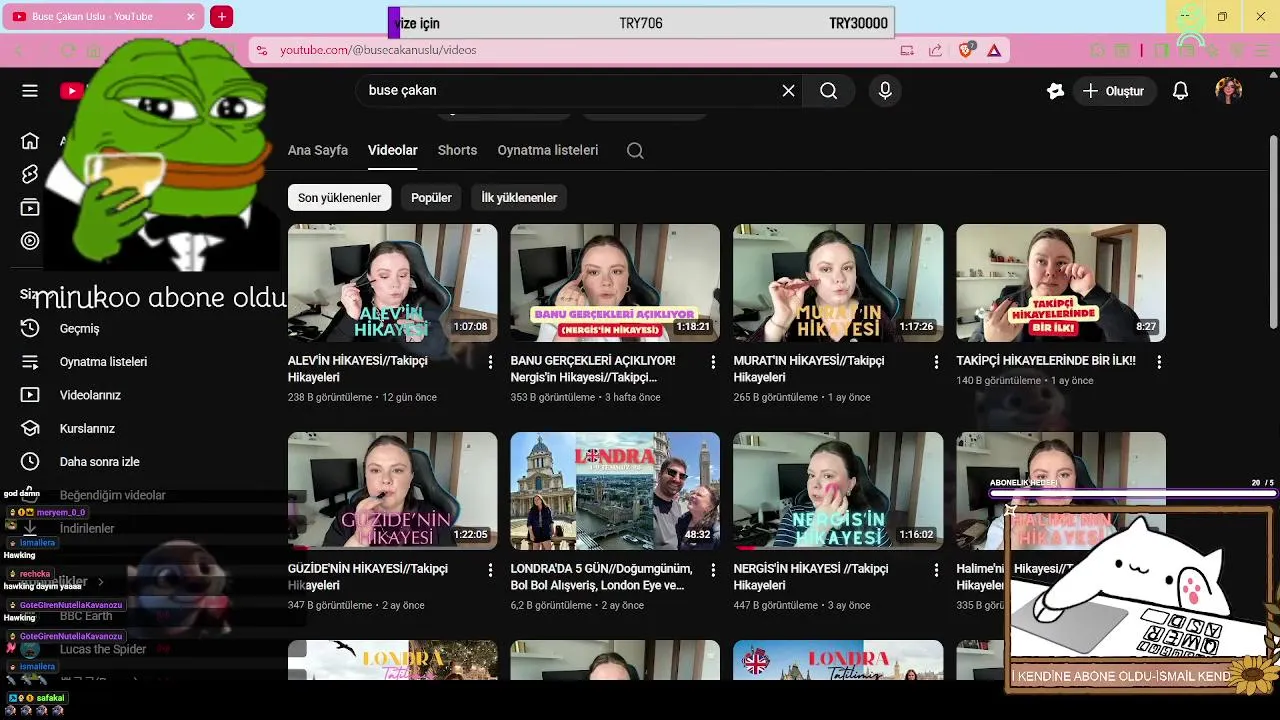
Task: Open BBC Earth subscription in sidebar
Action: (86, 616)
